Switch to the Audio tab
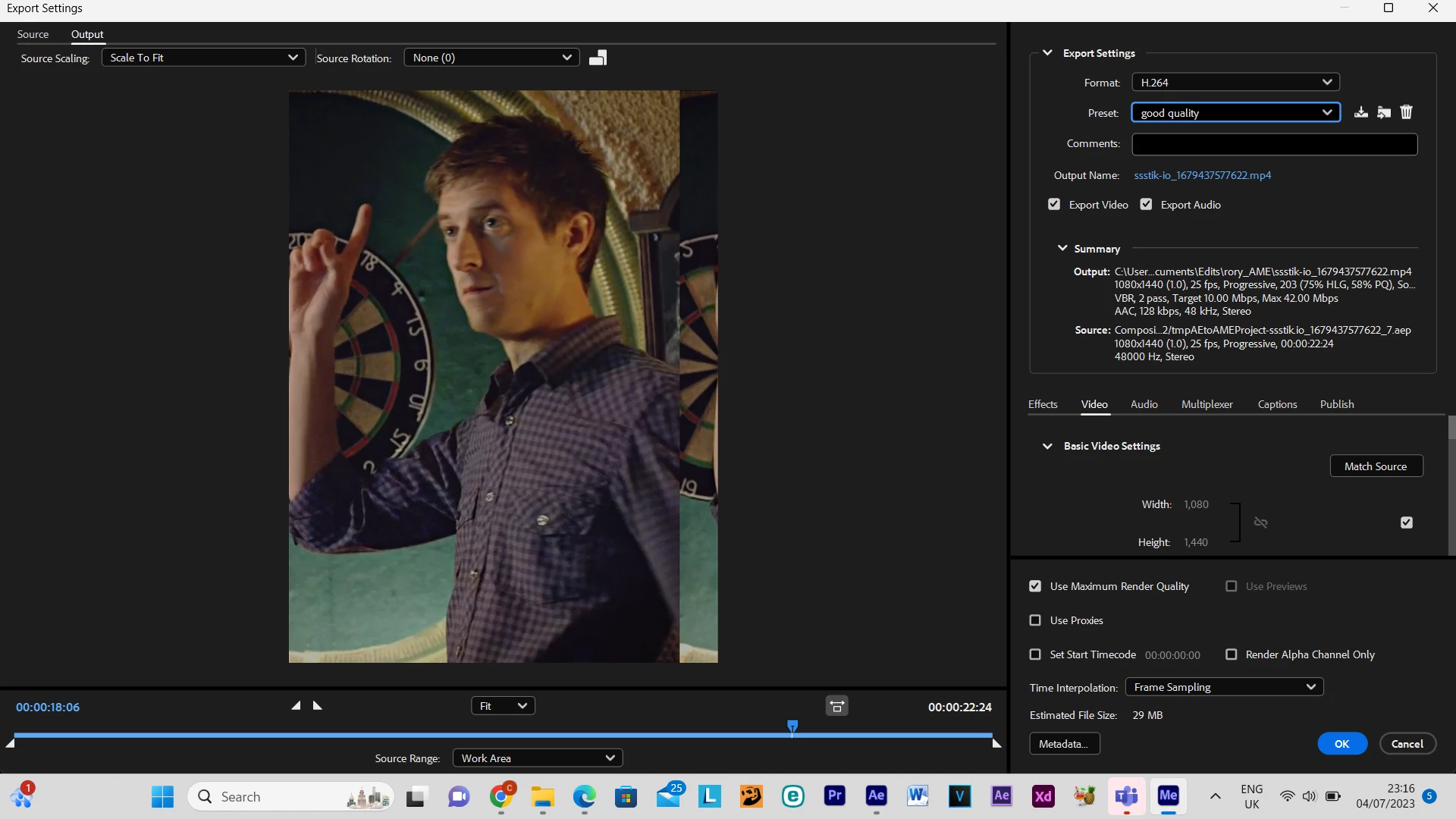This screenshot has width=1456, height=819. [x=1144, y=404]
